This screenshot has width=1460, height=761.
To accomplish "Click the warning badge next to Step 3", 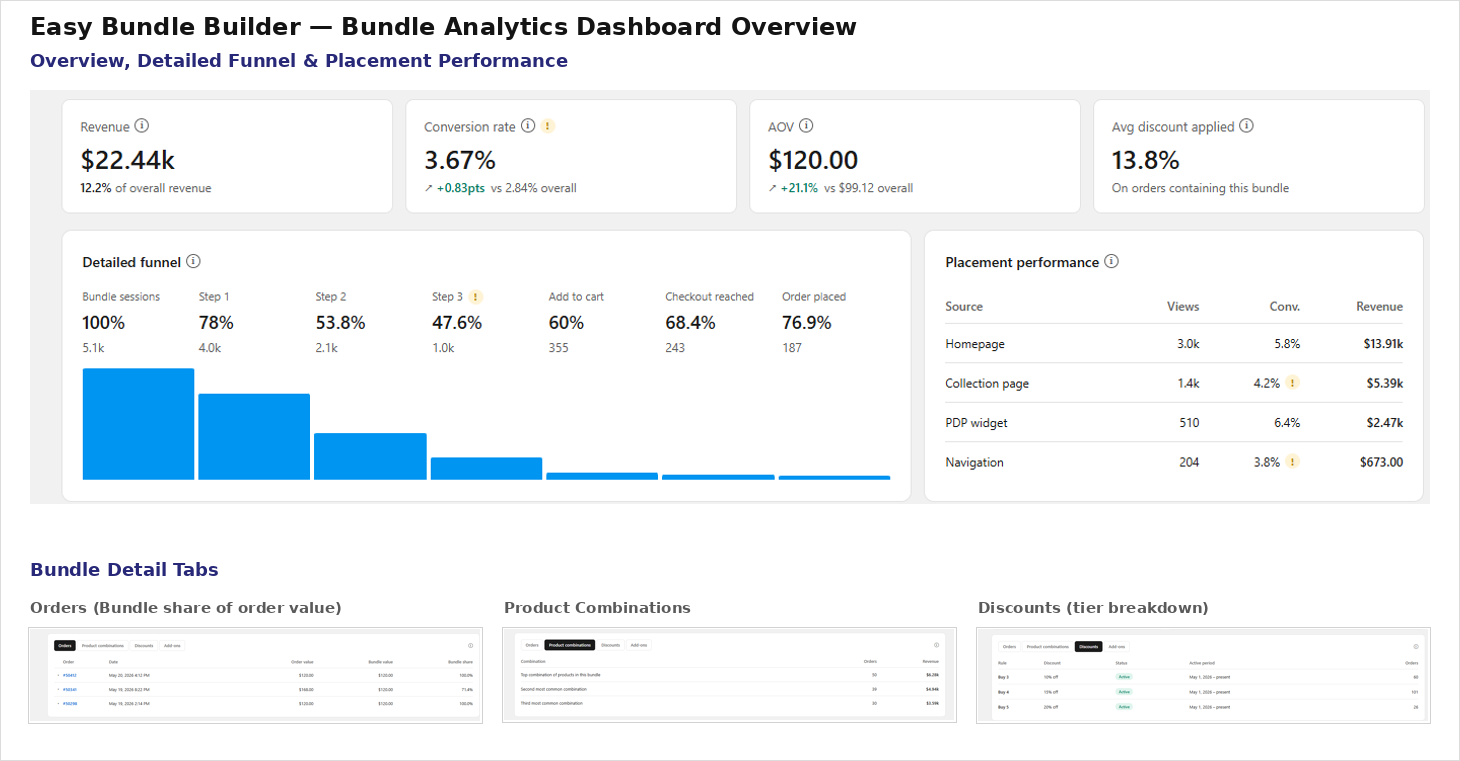I will [x=476, y=297].
